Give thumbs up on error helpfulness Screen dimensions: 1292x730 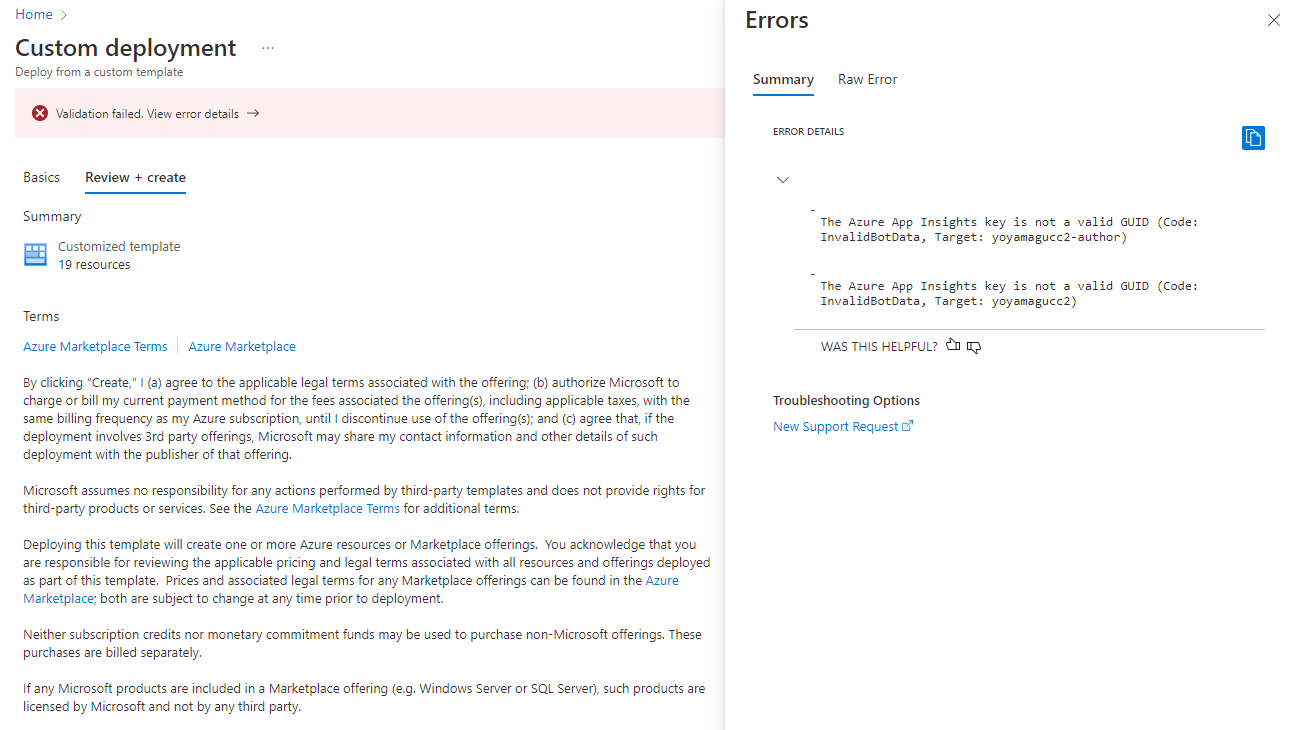(951, 345)
